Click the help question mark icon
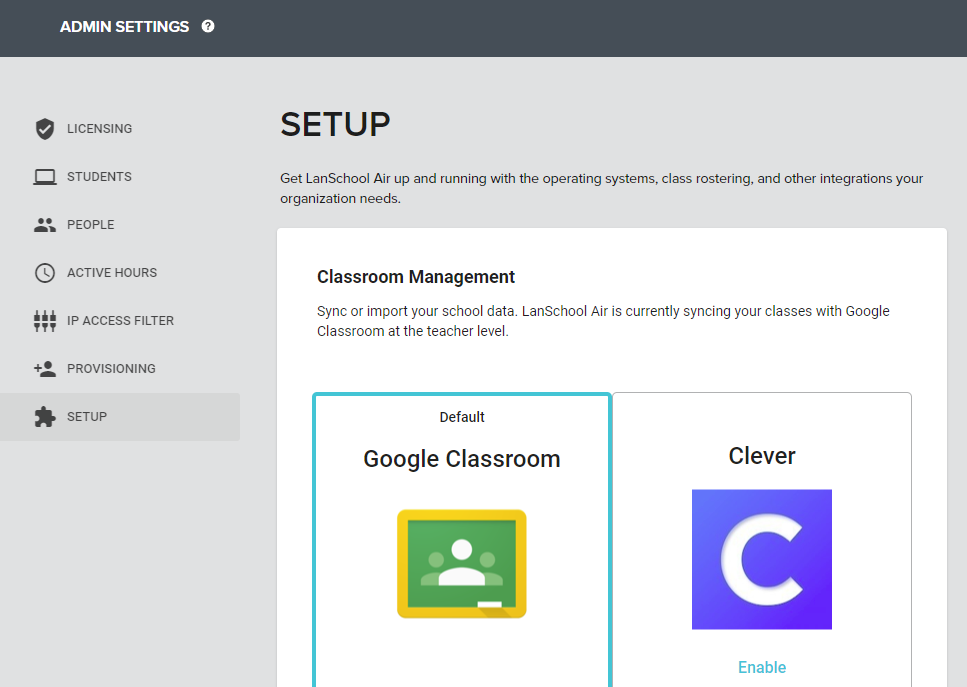Image resolution: width=967 pixels, height=687 pixels. point(208,26)
